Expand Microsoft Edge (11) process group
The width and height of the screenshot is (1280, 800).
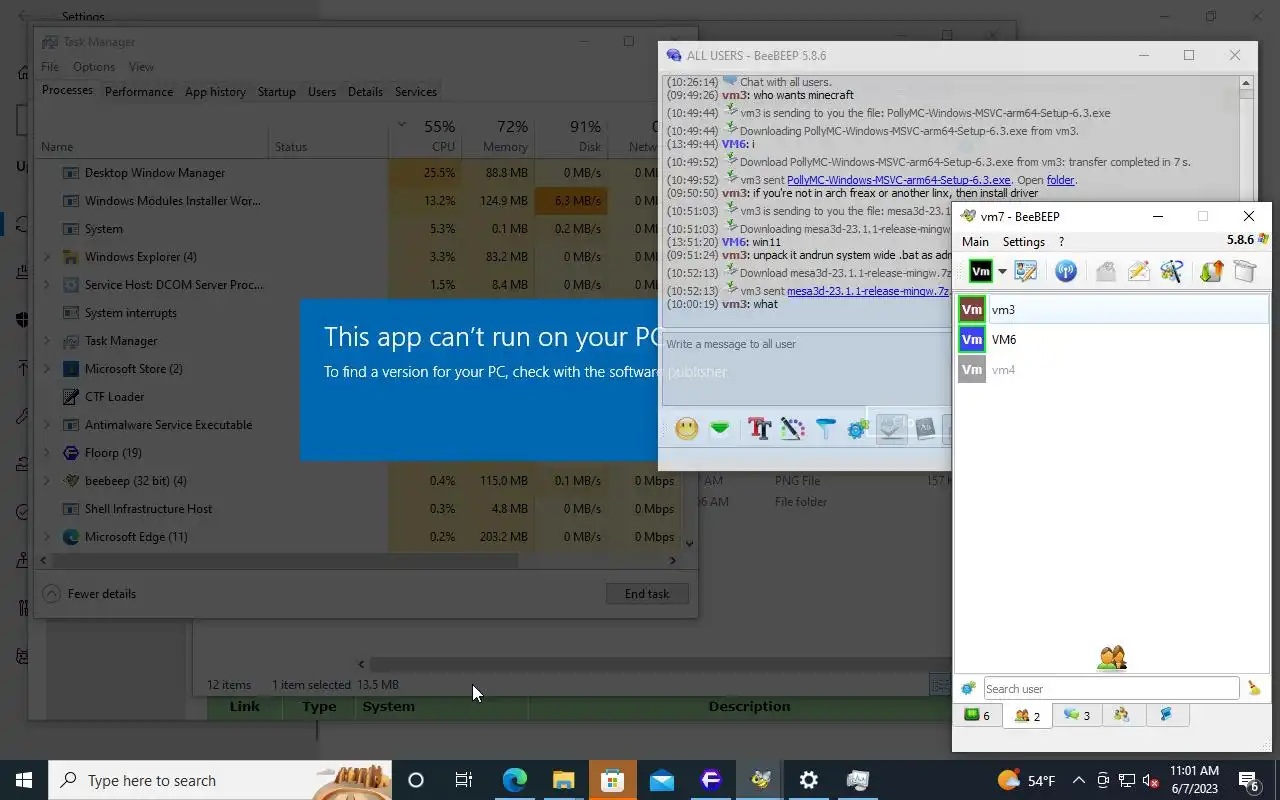click(x=47, y=537)
